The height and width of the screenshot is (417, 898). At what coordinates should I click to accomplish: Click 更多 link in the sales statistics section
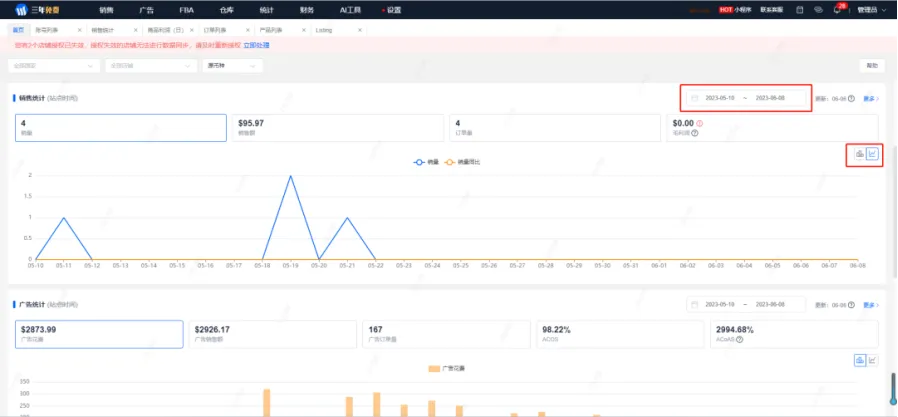click(x=871, y=99)
